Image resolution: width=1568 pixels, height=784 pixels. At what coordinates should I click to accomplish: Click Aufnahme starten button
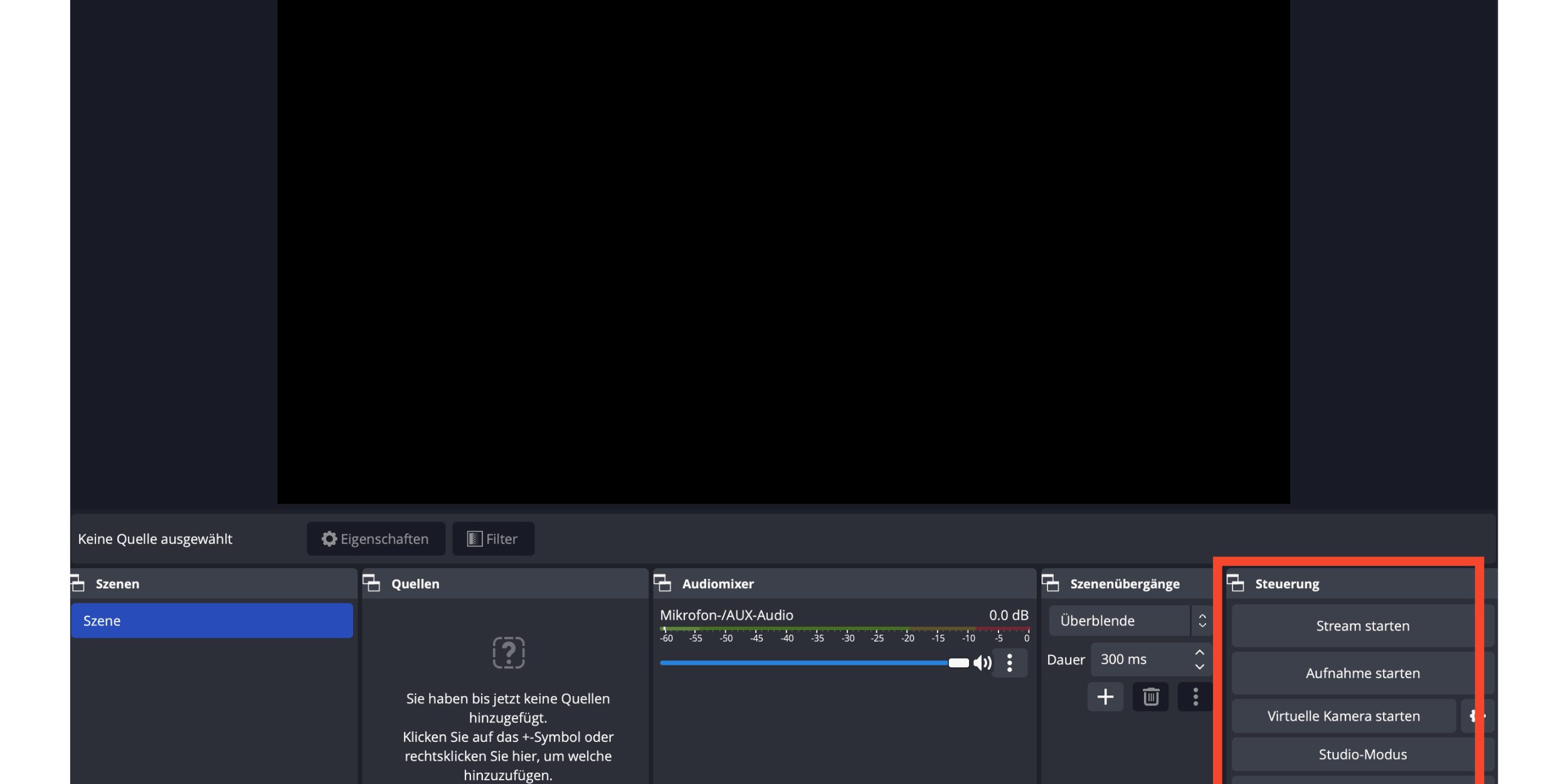point(1363,673)
